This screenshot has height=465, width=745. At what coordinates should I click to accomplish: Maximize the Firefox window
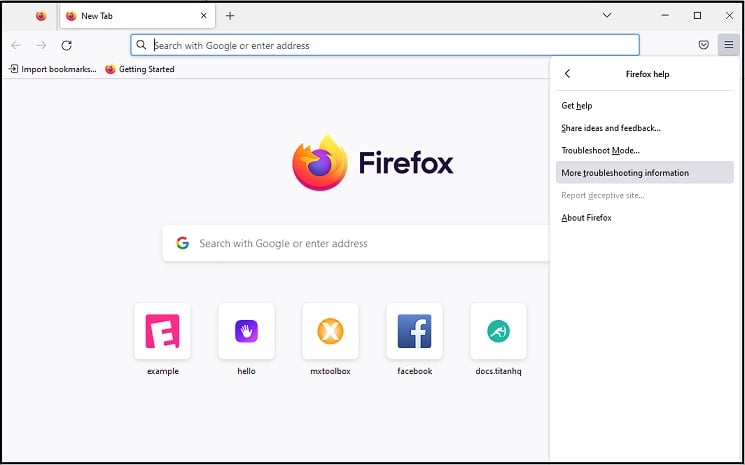697,15
